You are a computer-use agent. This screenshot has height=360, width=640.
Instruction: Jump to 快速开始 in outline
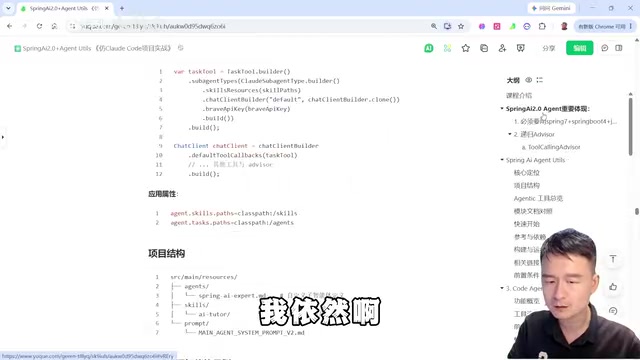pos(527,224)
